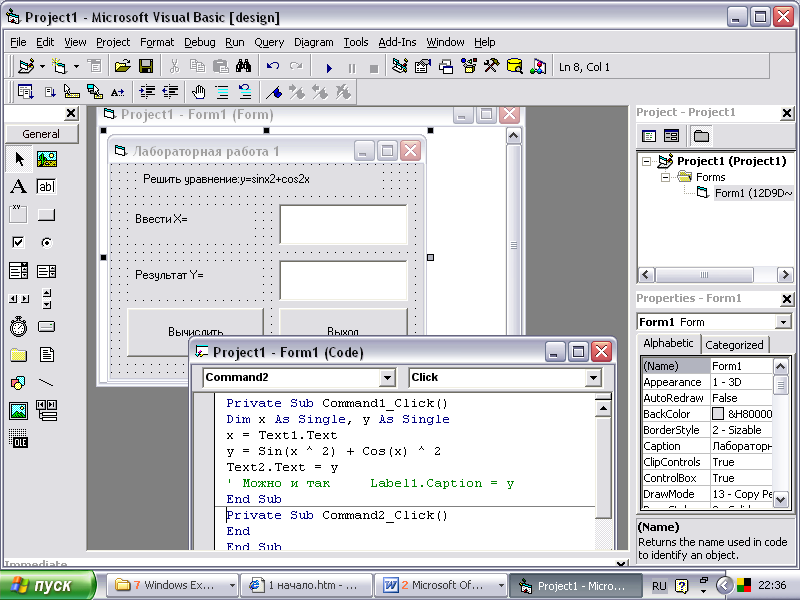Select Form1 in the project tree

753,193
